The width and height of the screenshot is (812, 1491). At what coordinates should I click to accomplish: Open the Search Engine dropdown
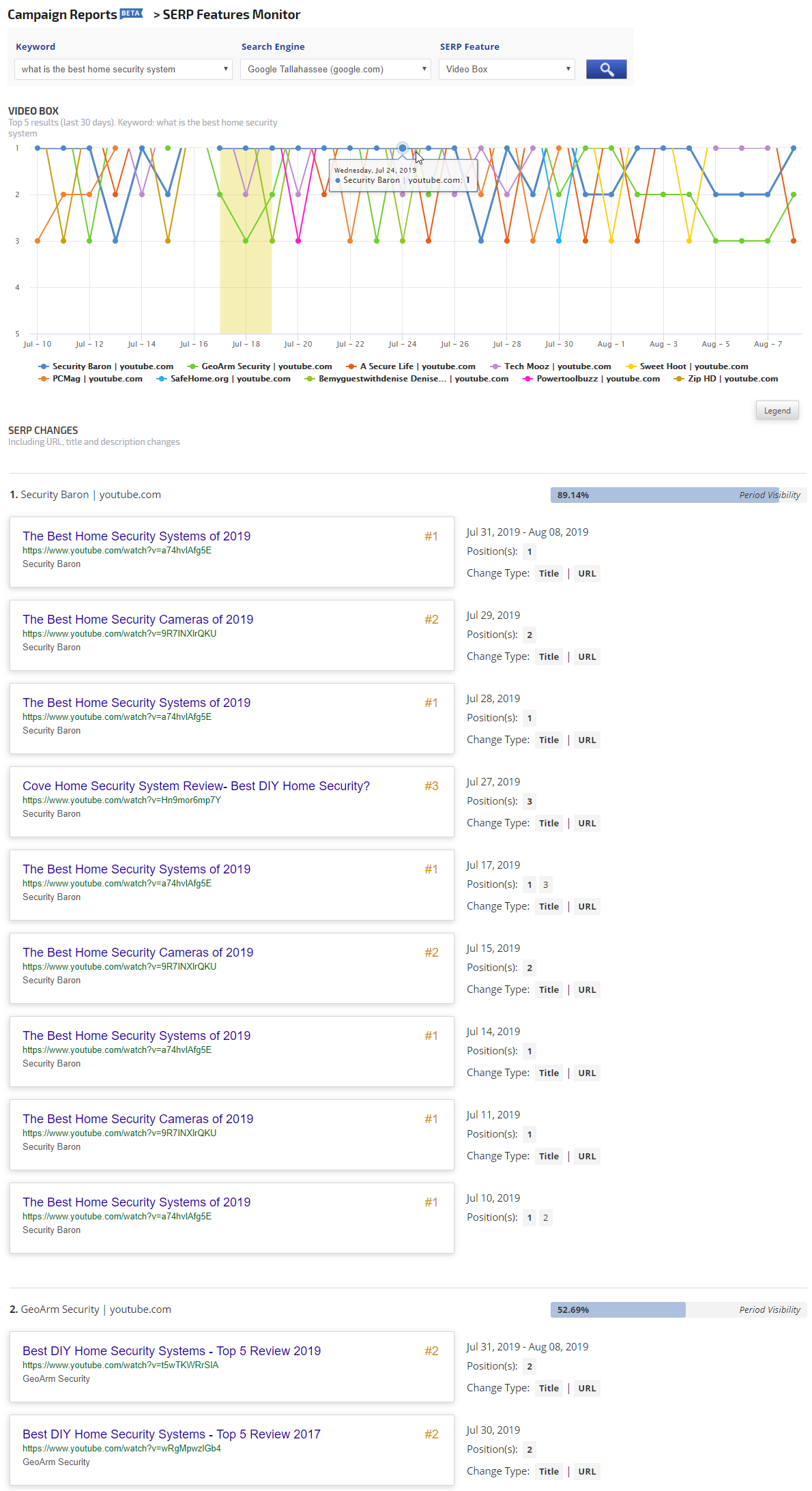coord(335,69)
